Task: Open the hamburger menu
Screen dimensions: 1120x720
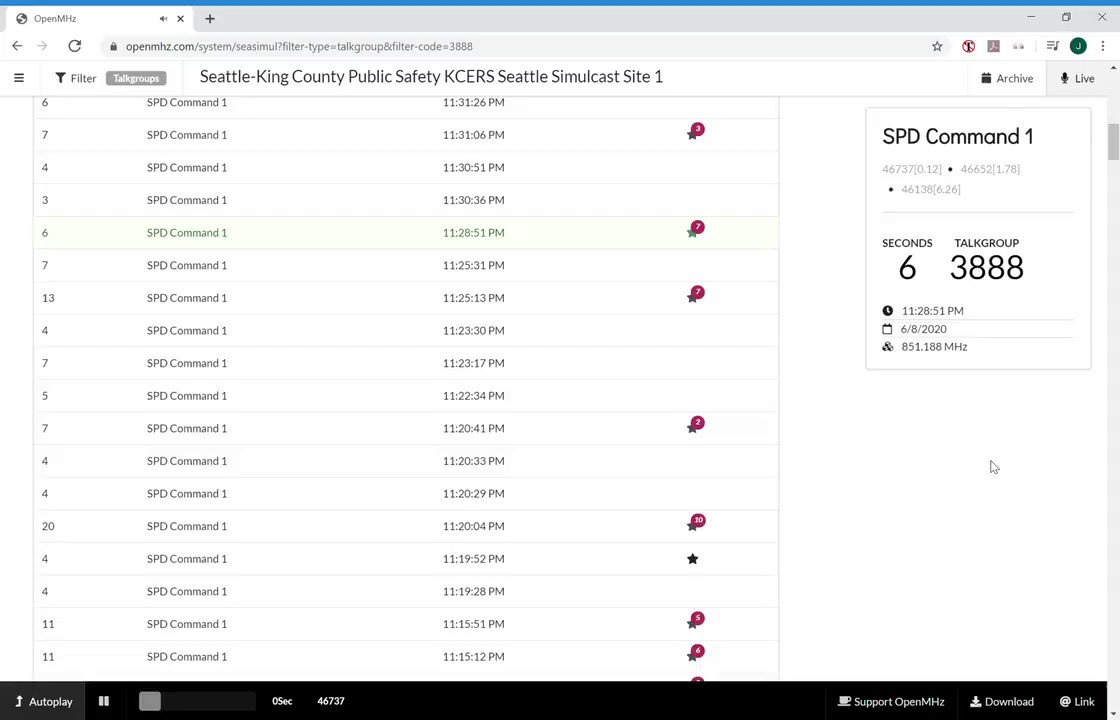Action: click(19, 78)
